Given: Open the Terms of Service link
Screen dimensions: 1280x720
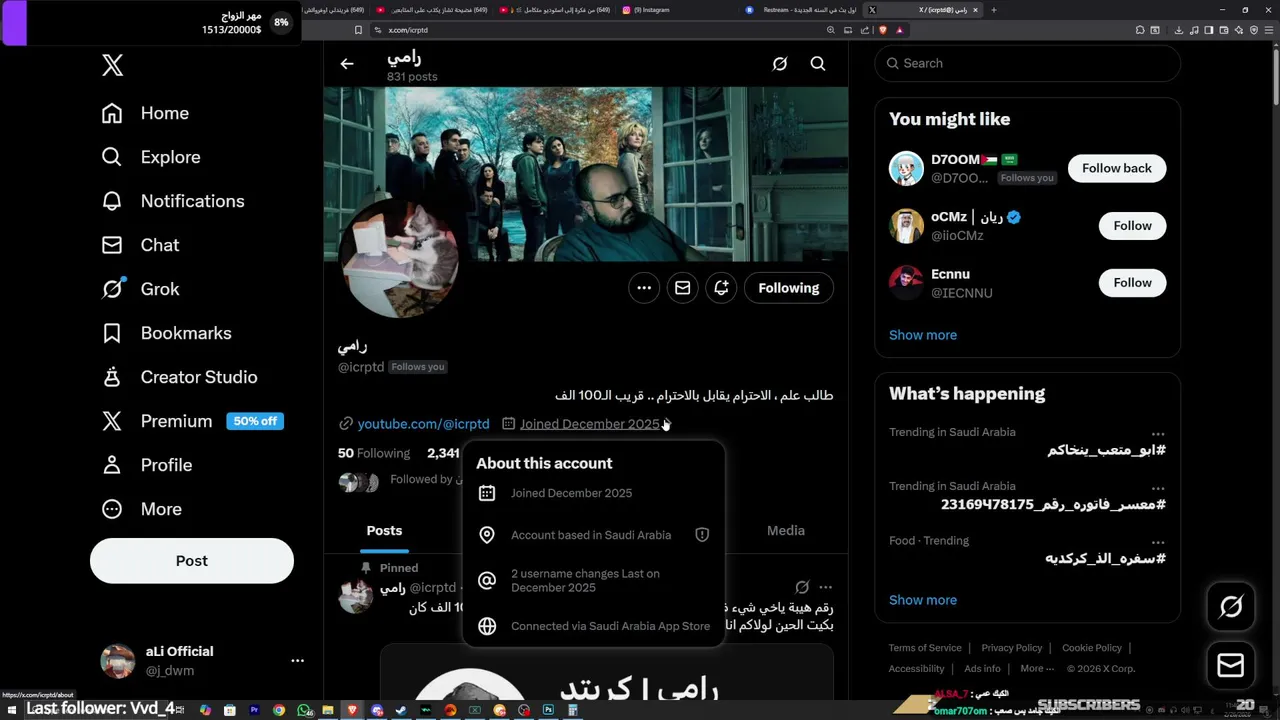Looking at the screenshot, I should point(925,648).
